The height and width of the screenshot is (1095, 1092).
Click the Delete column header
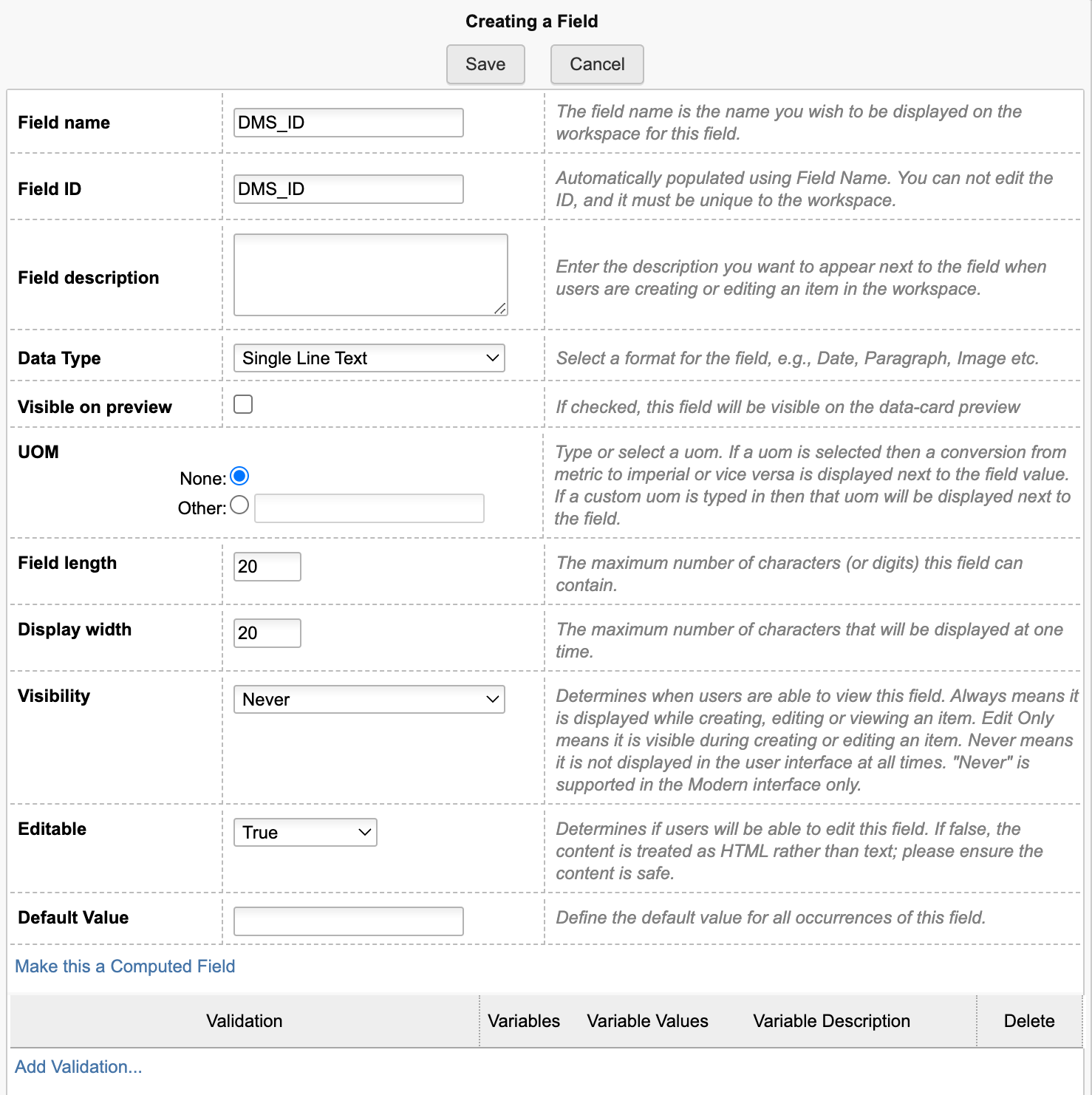pyautogui.click(x=1028, y=1021)
